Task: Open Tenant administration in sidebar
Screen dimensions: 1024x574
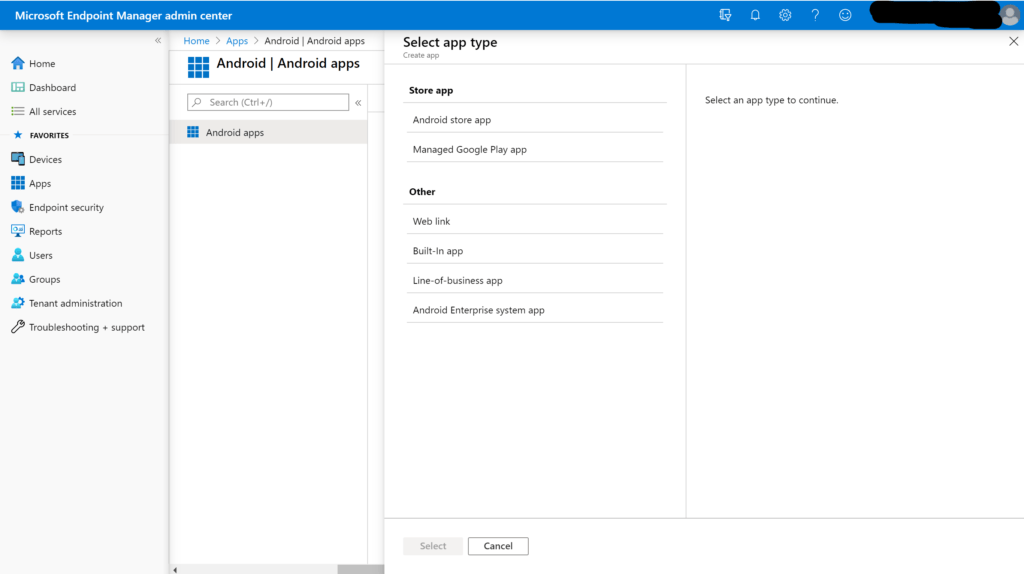Action: pos(75,303)
